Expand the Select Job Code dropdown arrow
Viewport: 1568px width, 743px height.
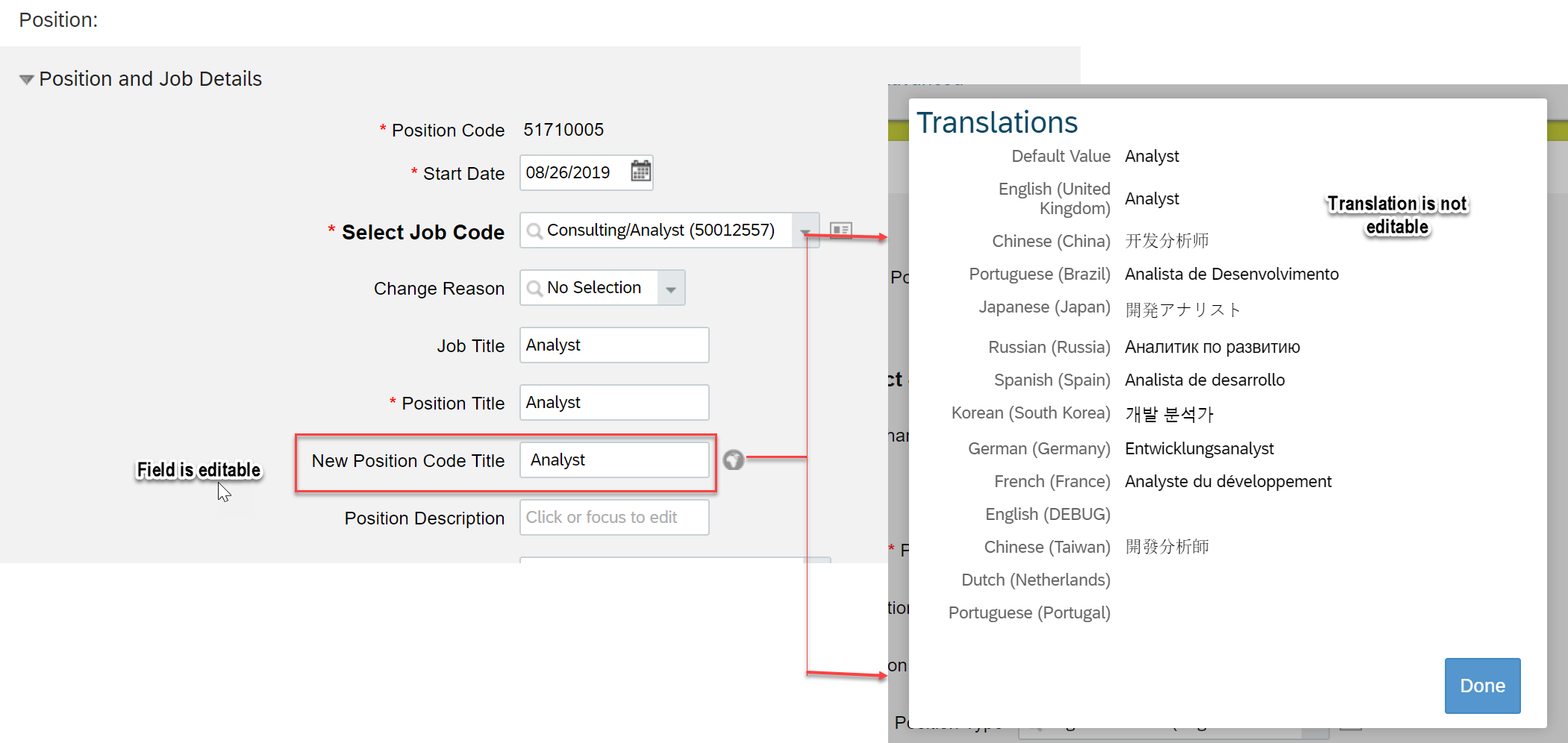pyautogui.click(x=806, y=231)
